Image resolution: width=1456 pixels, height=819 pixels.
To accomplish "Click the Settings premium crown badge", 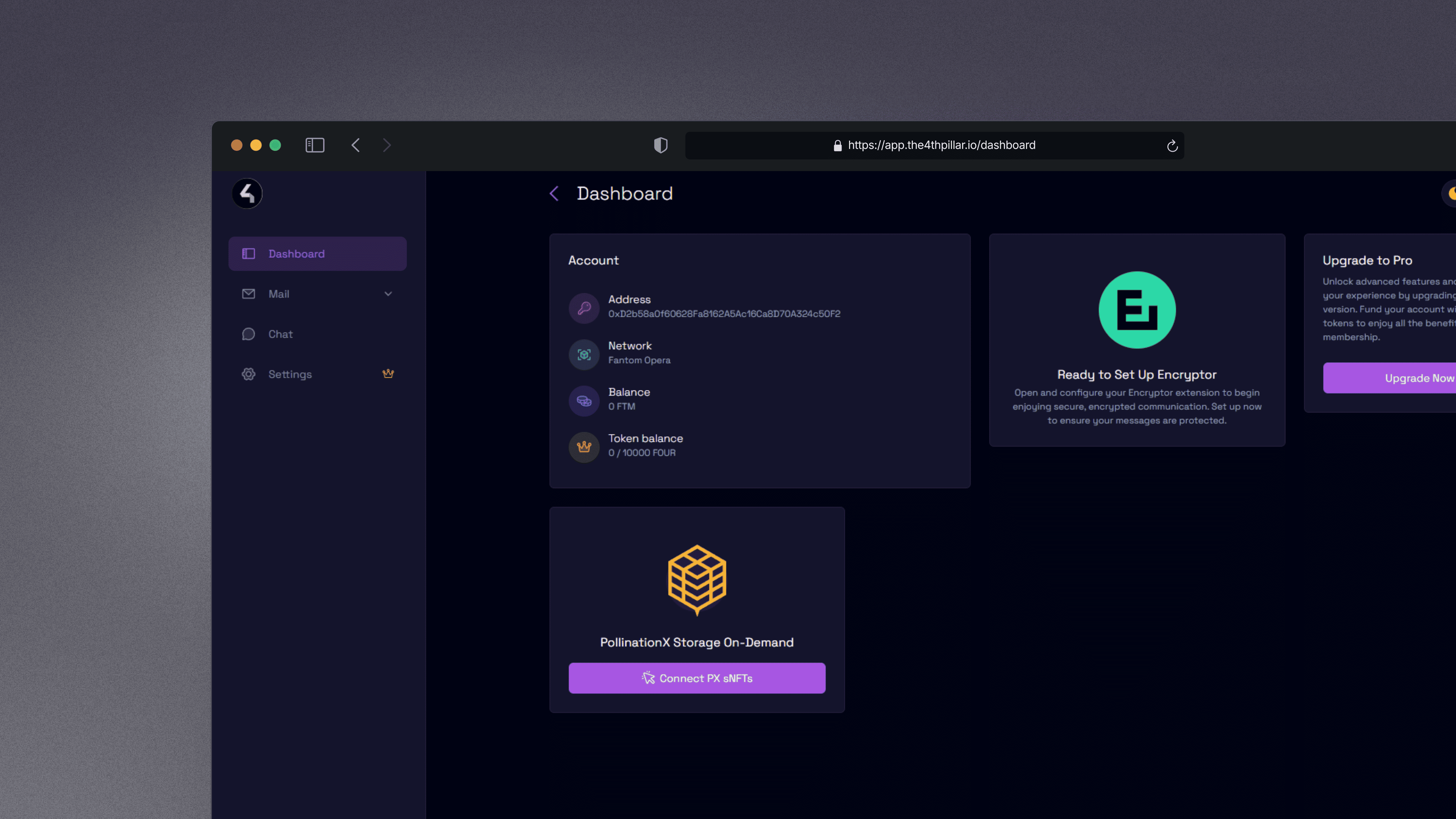I will click(388, 374).
